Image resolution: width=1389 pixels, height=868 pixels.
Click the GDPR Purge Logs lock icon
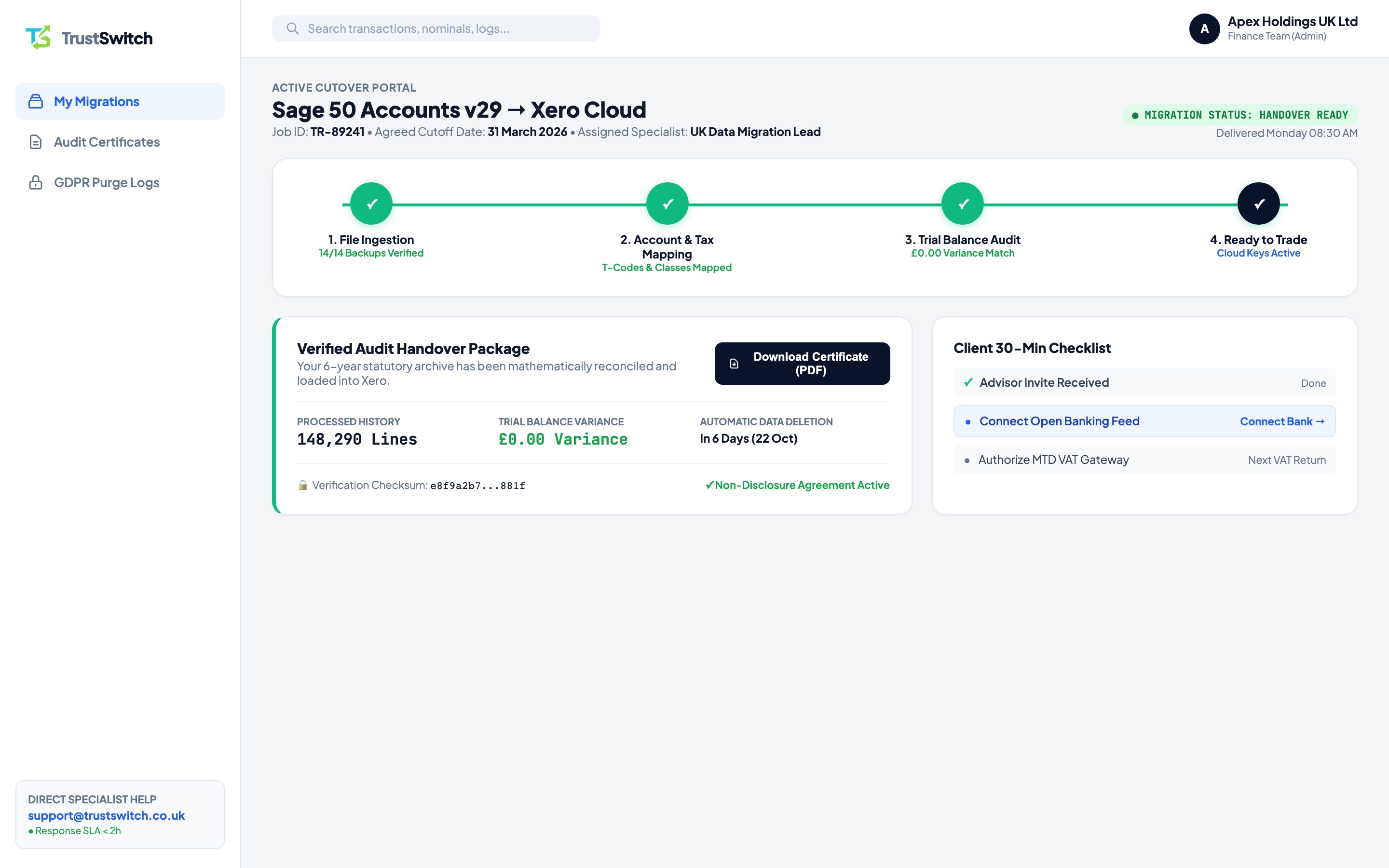click(36, 183)
